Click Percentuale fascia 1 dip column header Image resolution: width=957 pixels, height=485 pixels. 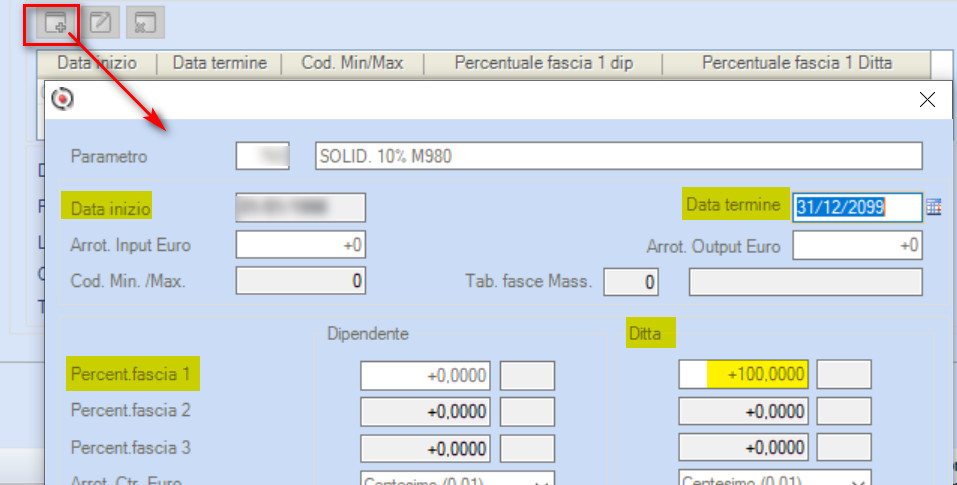click(x=543, y=63)
